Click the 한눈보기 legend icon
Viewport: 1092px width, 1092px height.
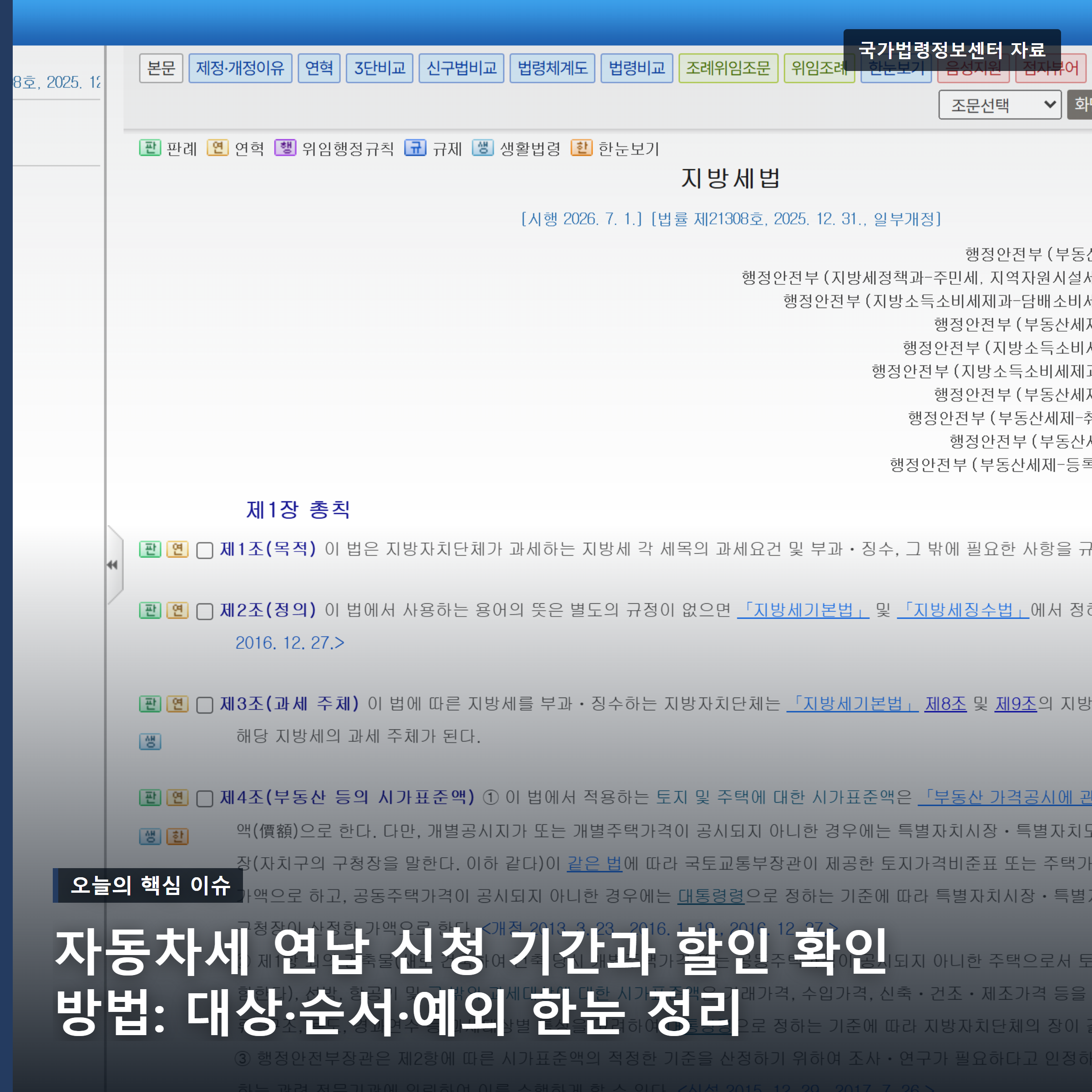coord(581,148)
